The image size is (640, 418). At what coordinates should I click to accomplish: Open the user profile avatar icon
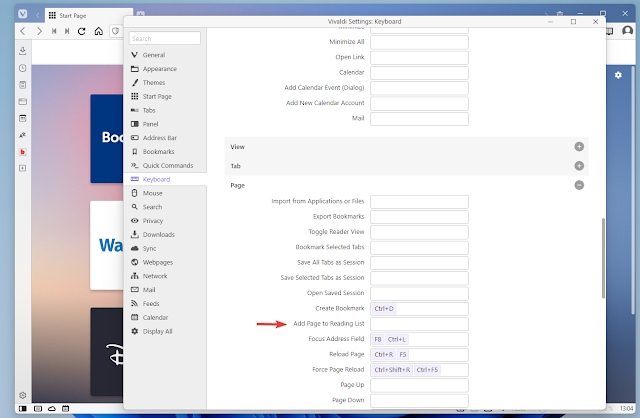click(627, 31)
